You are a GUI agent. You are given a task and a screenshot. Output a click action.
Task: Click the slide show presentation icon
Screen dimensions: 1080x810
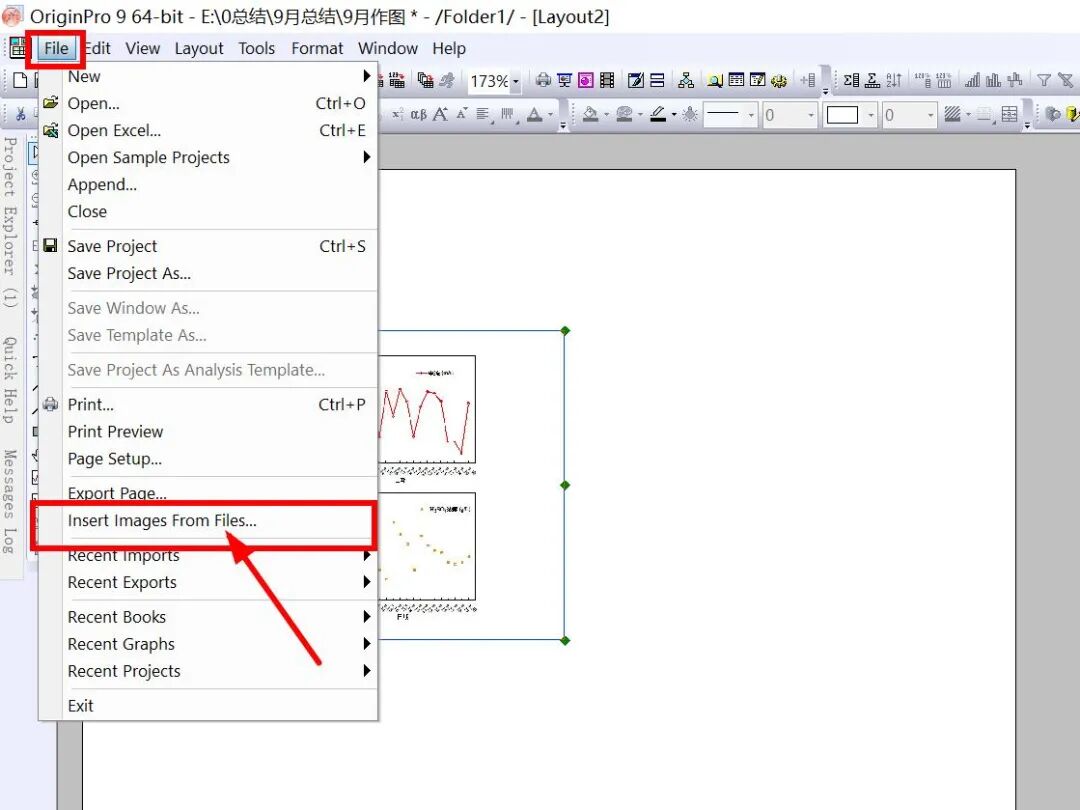tap(565, 81)
